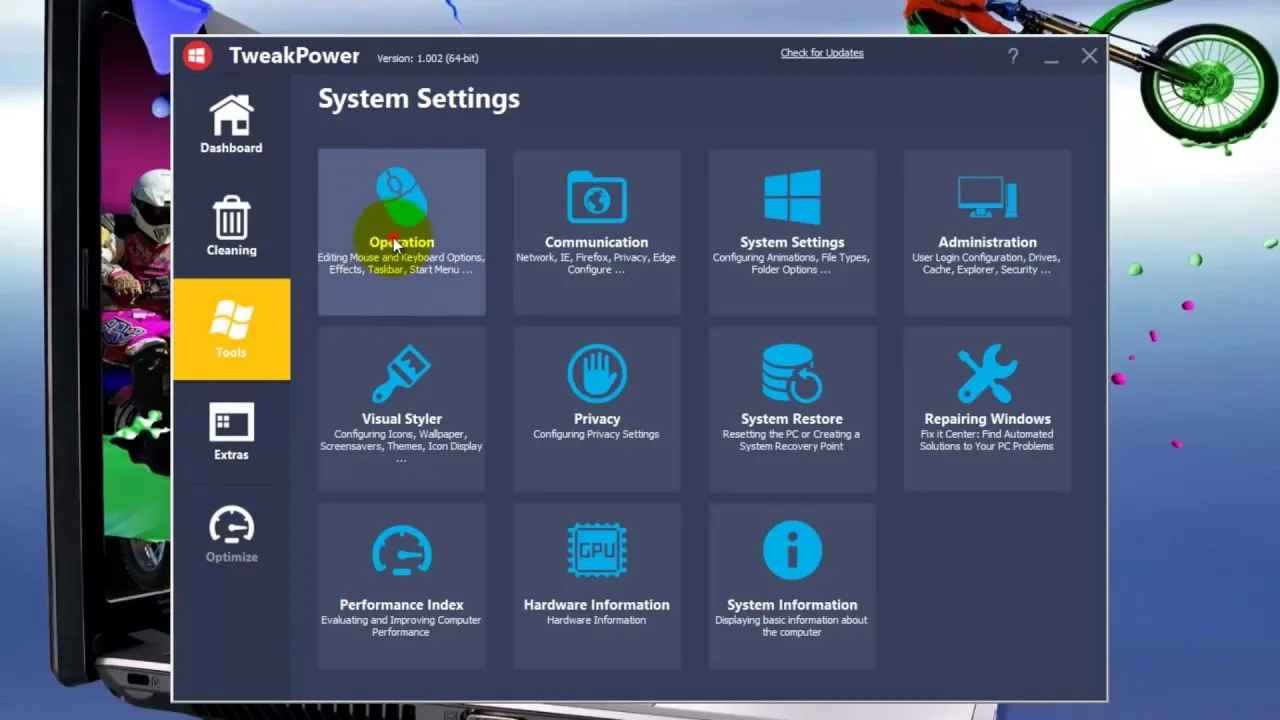Open the System Information tile title
This screenshot has width=1280, height=720.
tap(792, 605)
